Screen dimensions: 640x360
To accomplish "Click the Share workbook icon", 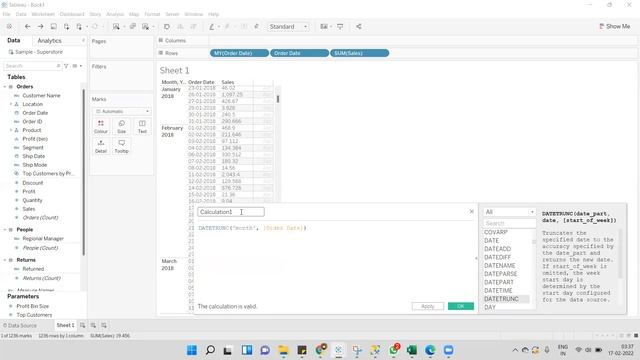I will [x=358, y=27].
